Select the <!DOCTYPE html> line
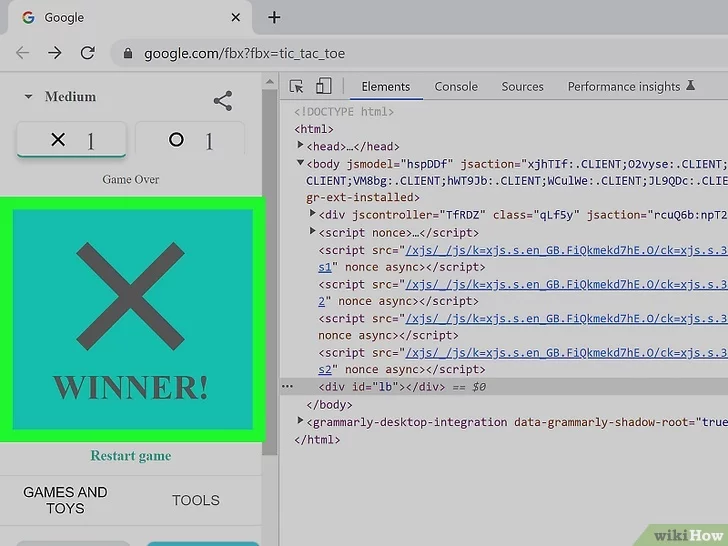The image size is (728, 546). click(x=344, y=111)
